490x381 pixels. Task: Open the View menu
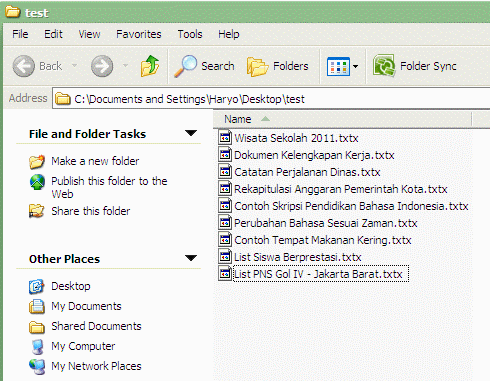(89, 34)
